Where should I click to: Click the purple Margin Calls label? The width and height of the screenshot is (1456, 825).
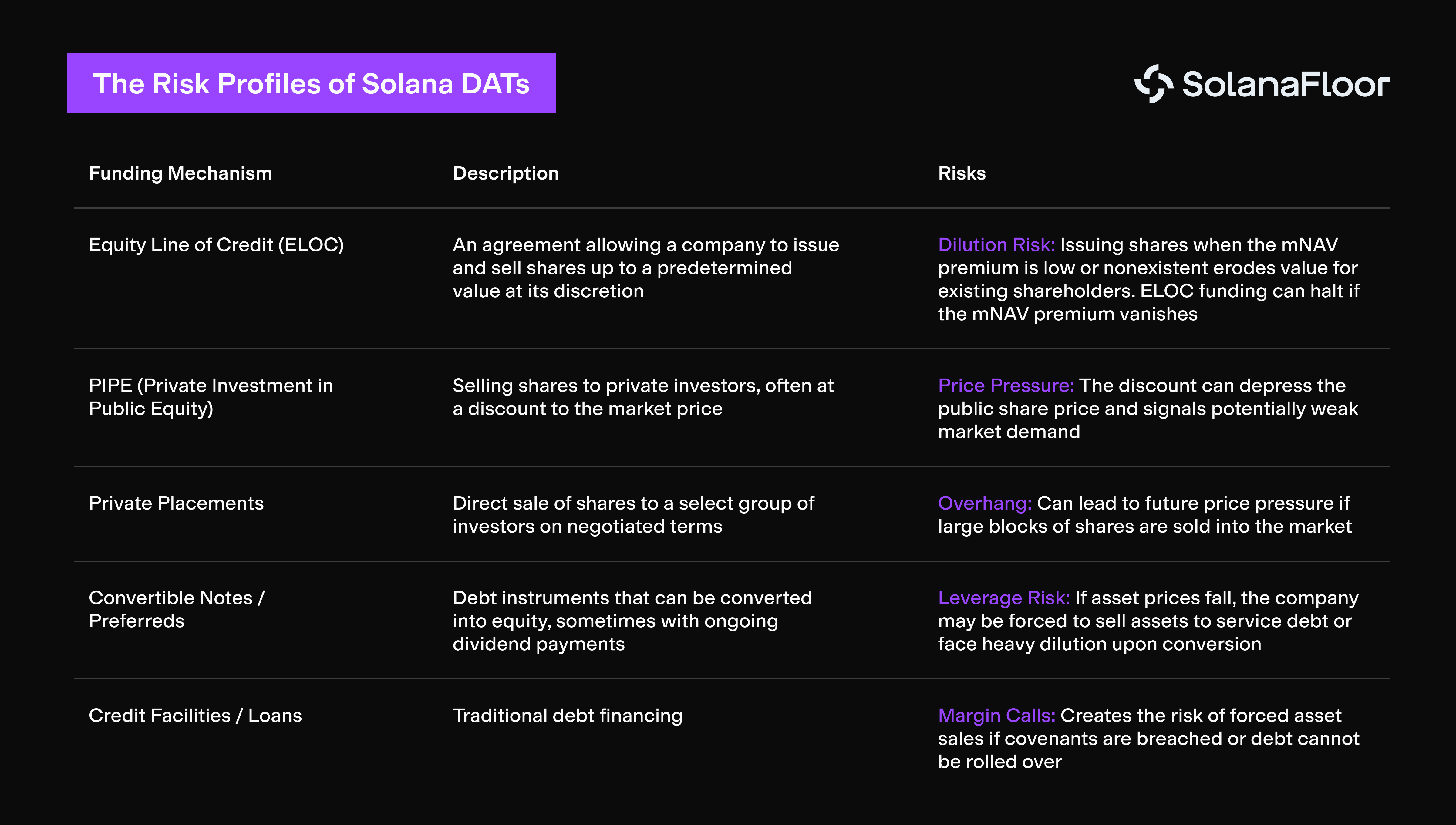pyautogui.click(x=996, y=716)
